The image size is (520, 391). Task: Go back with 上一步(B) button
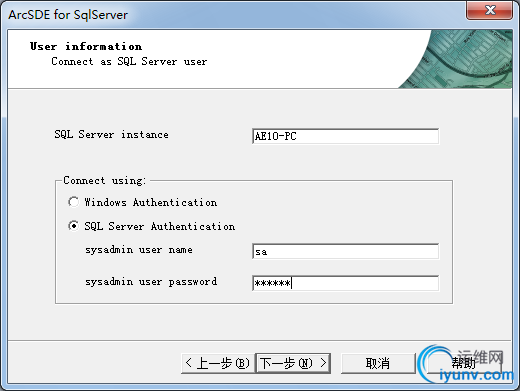218,363
